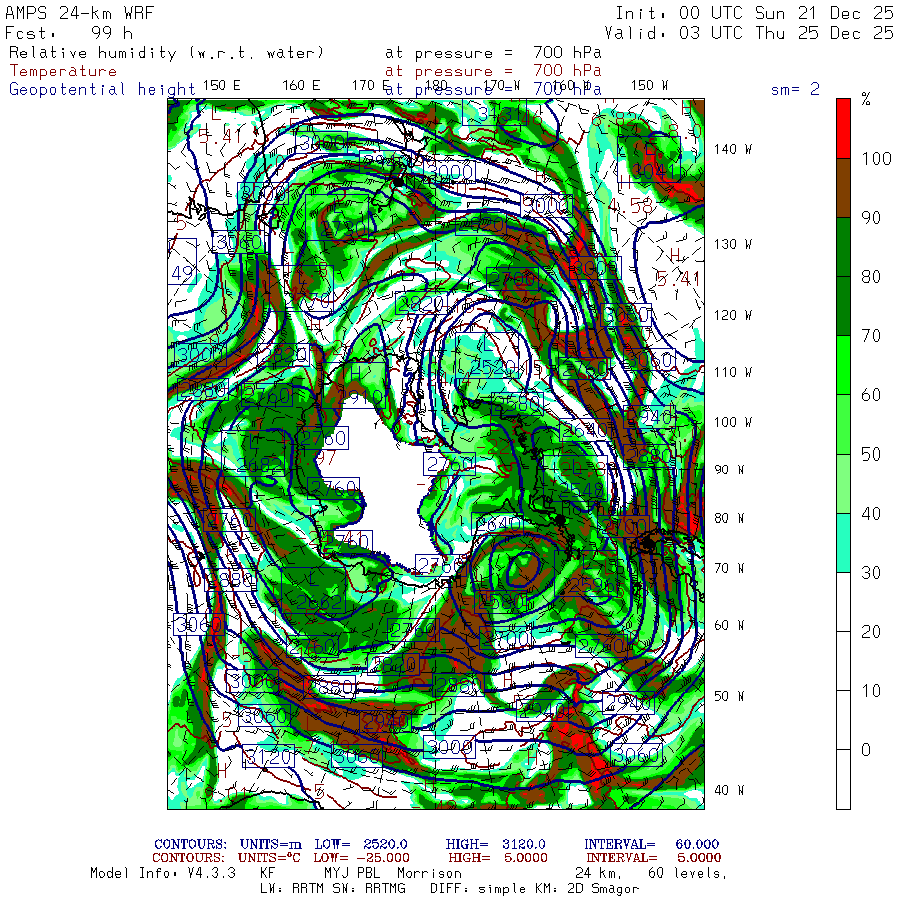Viewport: 900px width, 900px height.
Task: Click the red 'Temperature' legend label
Action: pyautogui.click(x=63, y=71)
